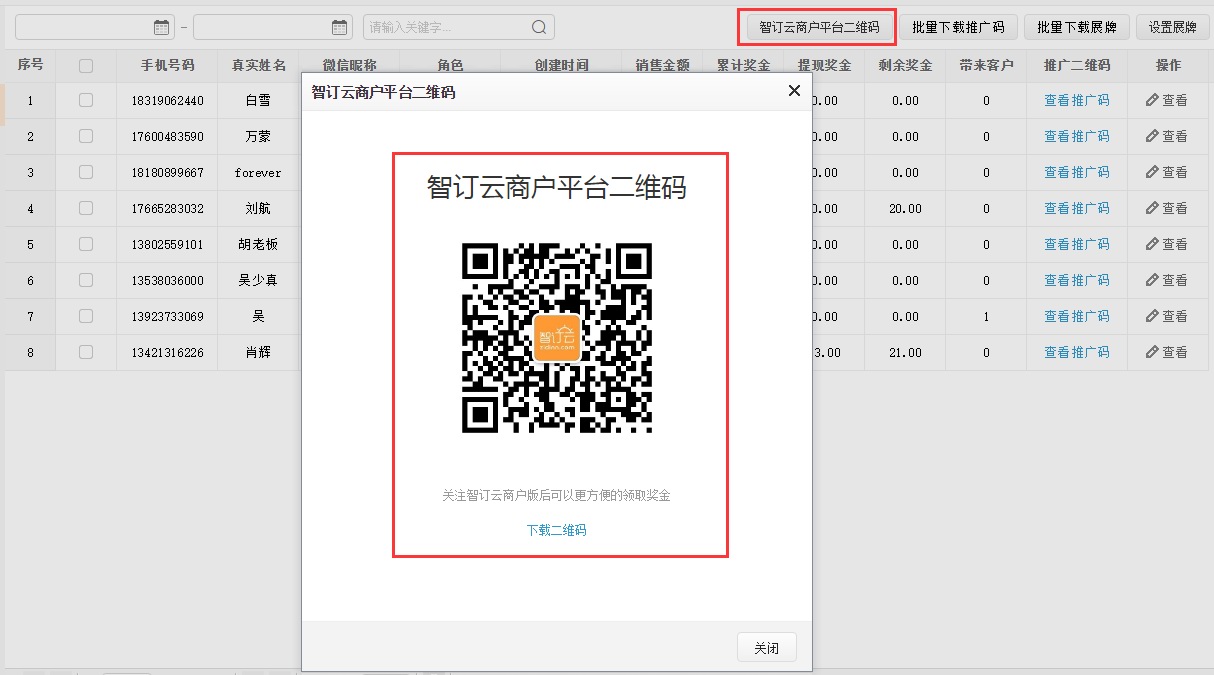Toggle the select-all checkbox in table header
The image size is (1214, 675).
tap(86, 66)
